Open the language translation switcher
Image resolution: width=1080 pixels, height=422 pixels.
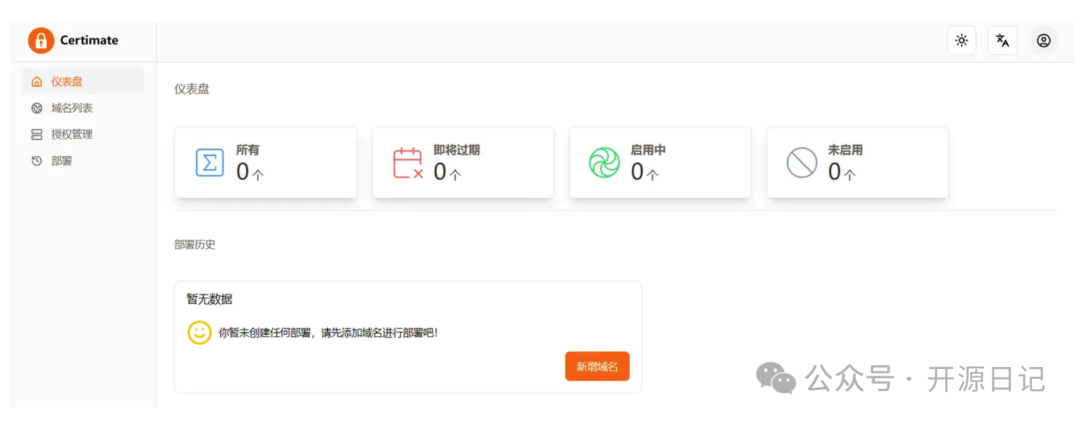[x=1002, y=41]
